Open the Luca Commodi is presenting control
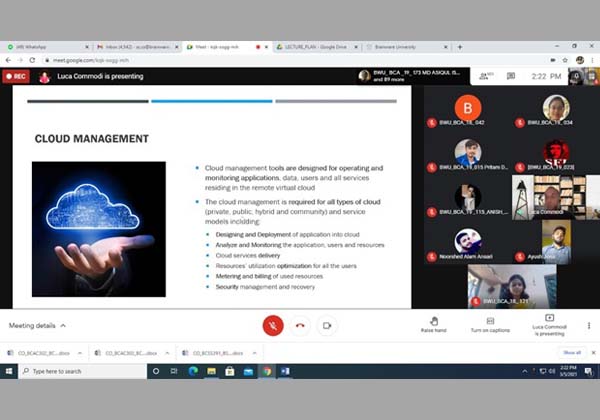This screenshot has width=600, height=420. pyautogui.click(x=548, y=324)
